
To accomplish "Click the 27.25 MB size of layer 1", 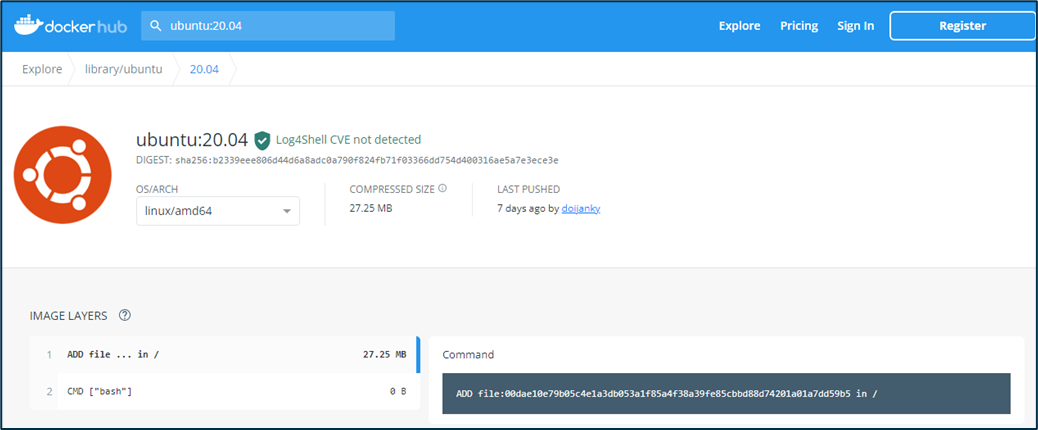I will (x=385, y=355).
